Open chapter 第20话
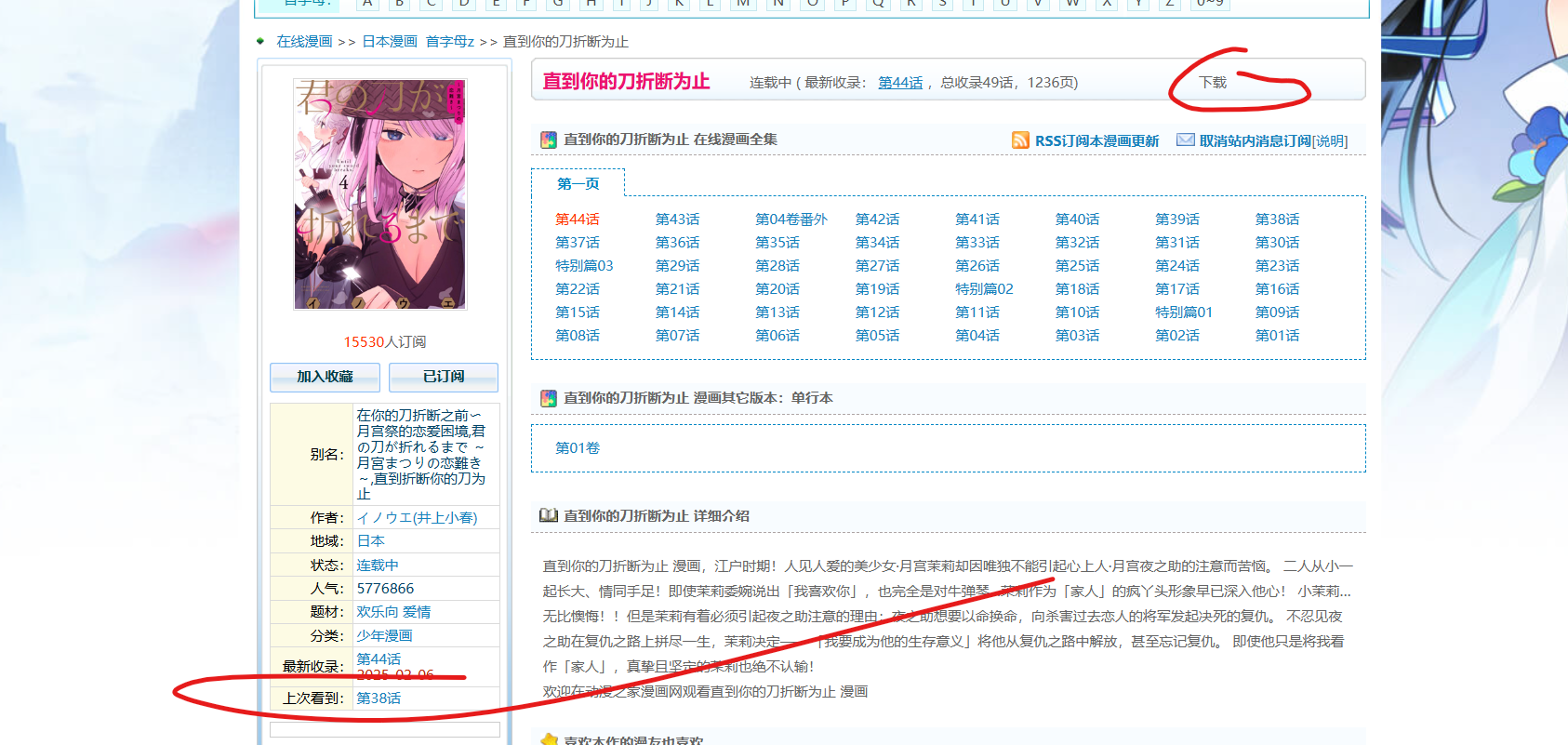 coord(777,289)
